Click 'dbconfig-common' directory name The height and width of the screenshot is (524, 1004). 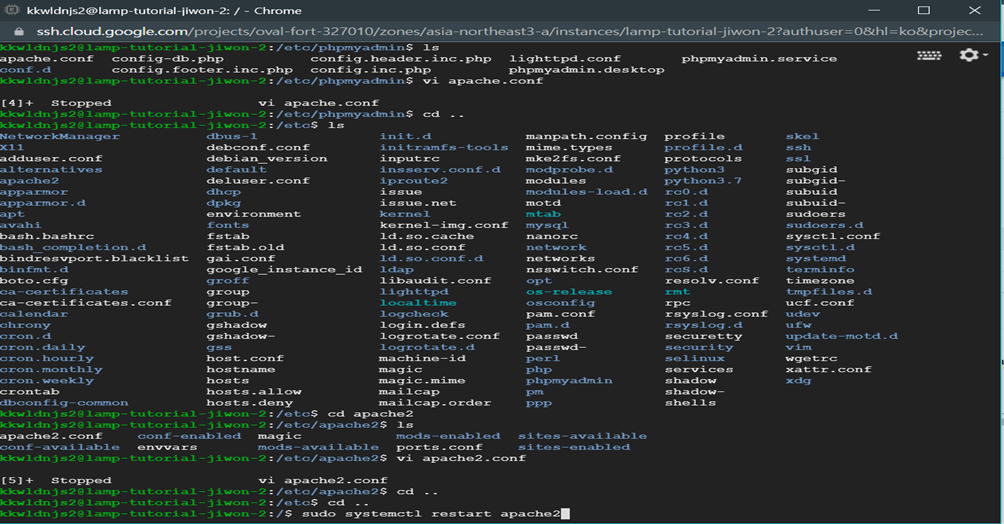(x=64, y=403)
